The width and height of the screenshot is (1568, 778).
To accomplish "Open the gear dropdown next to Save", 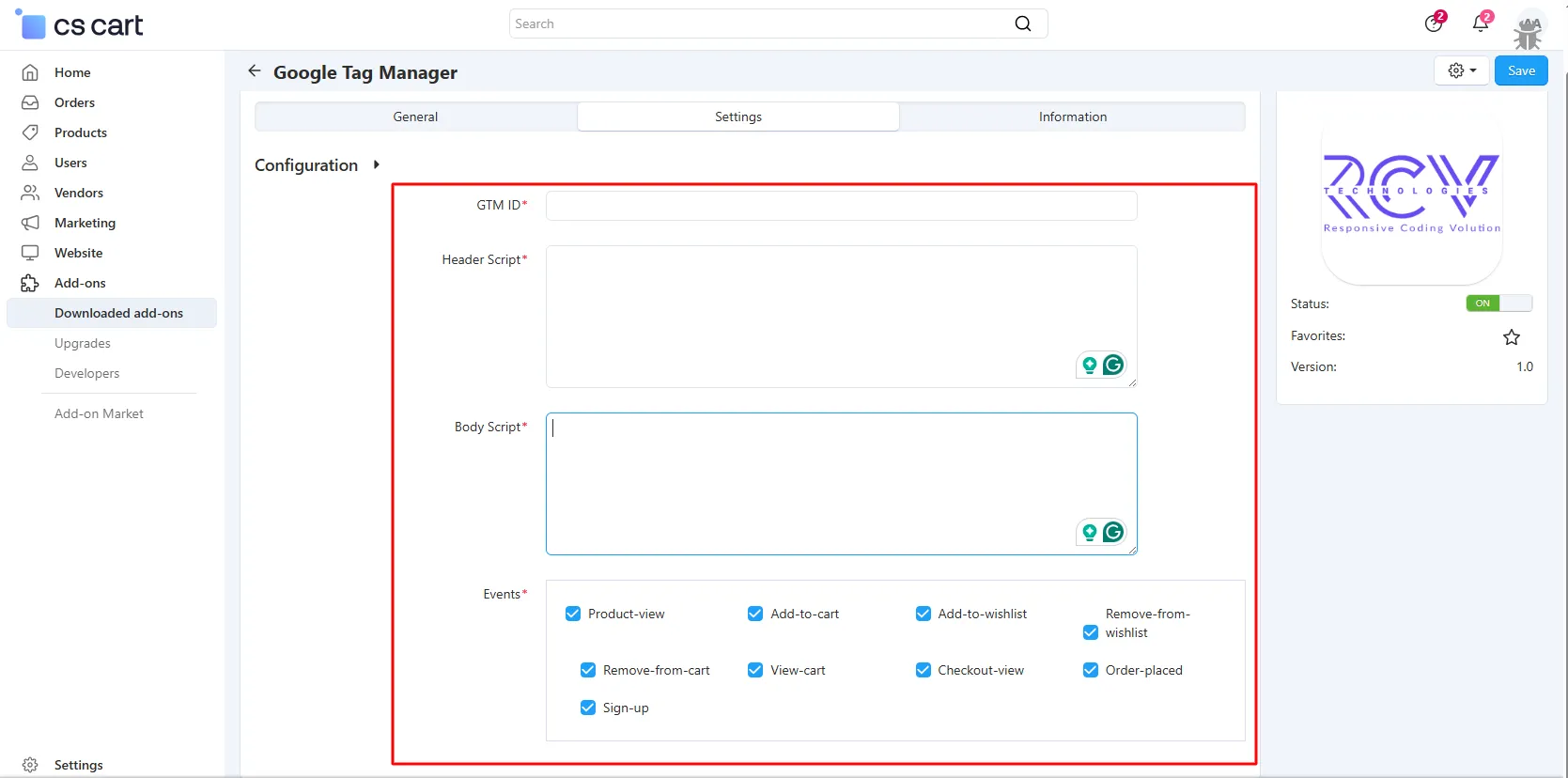I will point(1461,70).
